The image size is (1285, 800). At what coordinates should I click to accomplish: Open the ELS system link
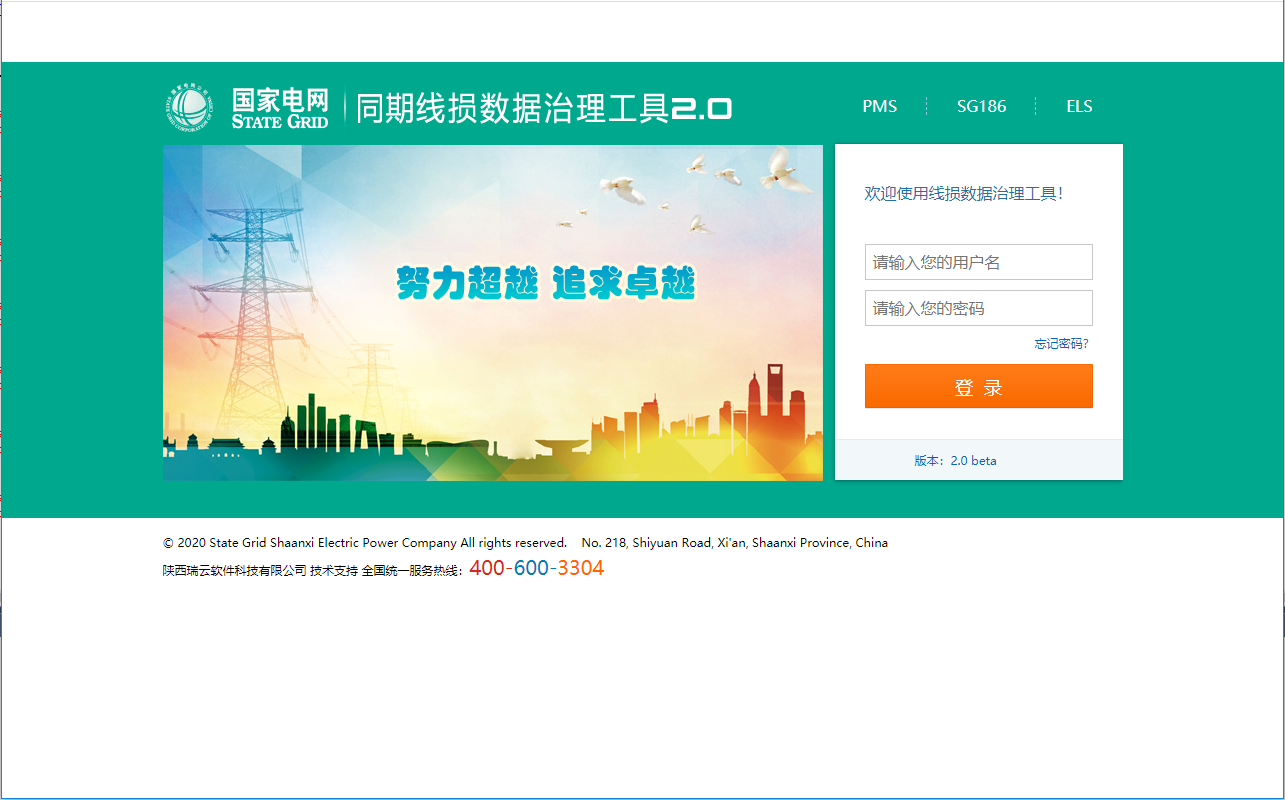tap(1079, 106)
